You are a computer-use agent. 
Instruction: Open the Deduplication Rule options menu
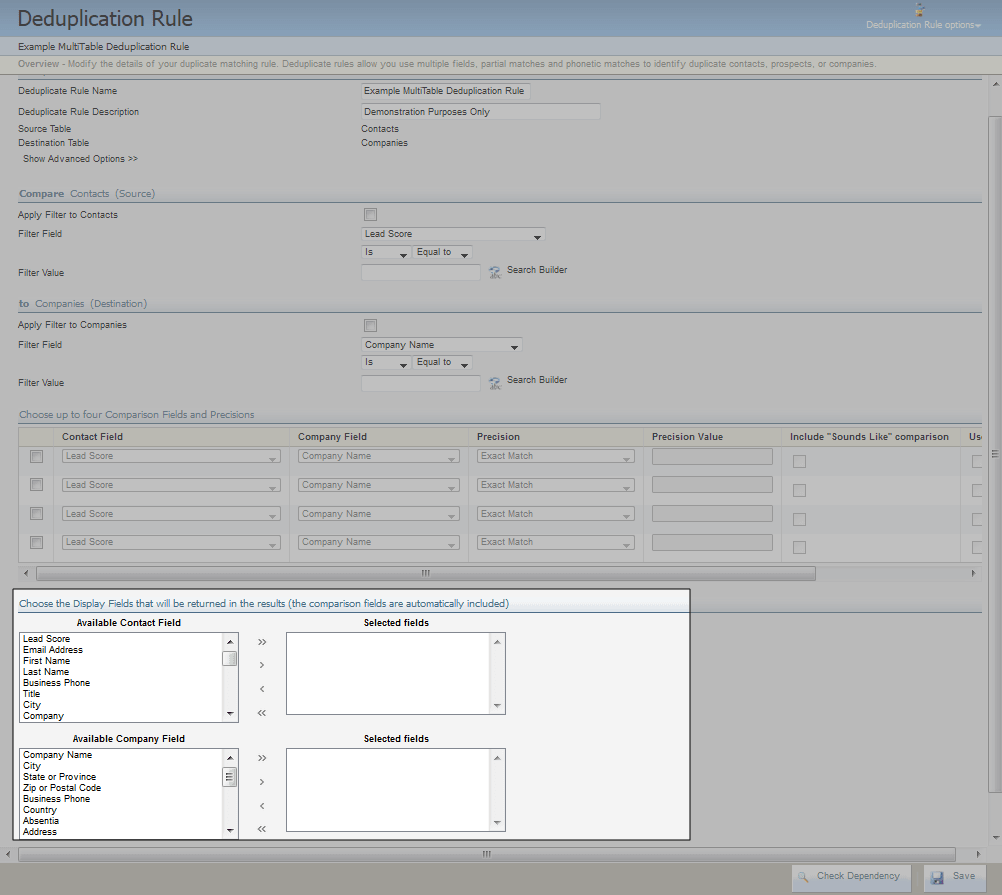click(923, 25)
